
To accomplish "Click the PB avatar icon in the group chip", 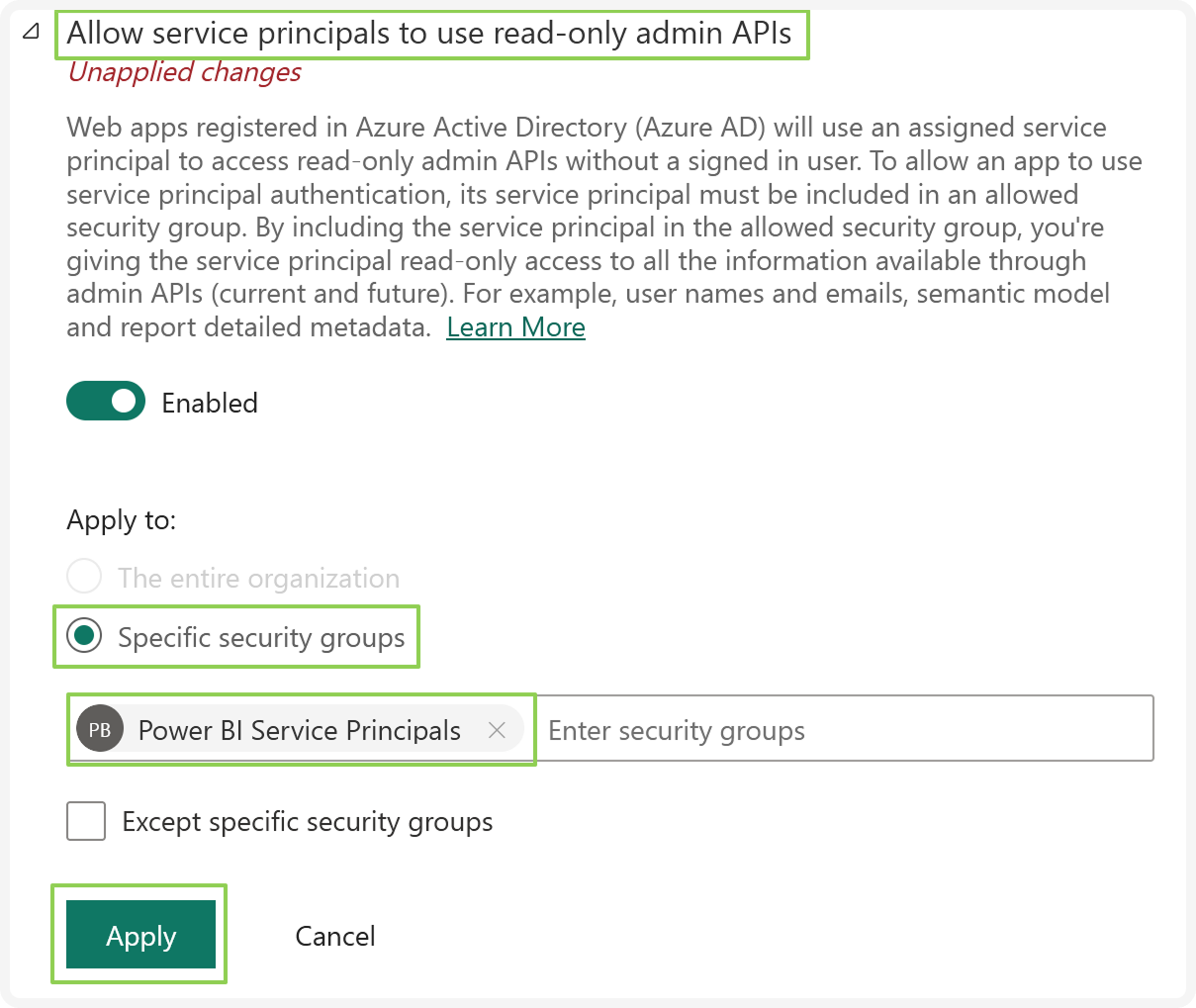I will click(100, 730).
